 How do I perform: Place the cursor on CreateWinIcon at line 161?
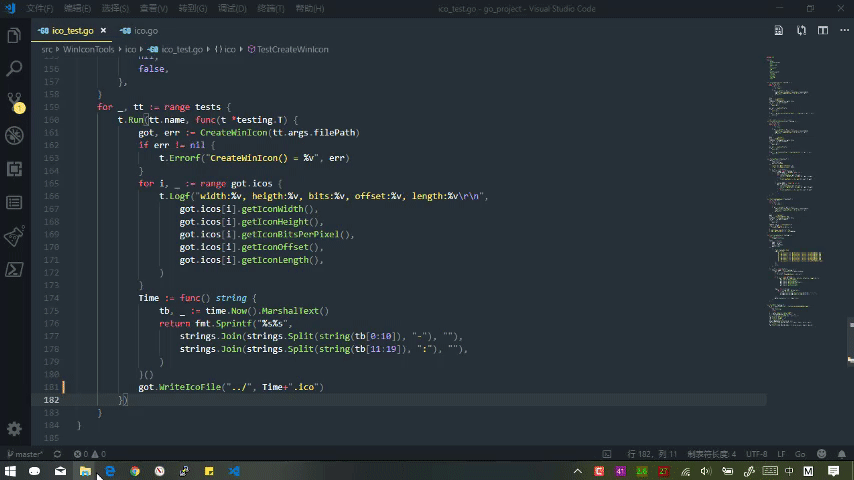point(234,132)
